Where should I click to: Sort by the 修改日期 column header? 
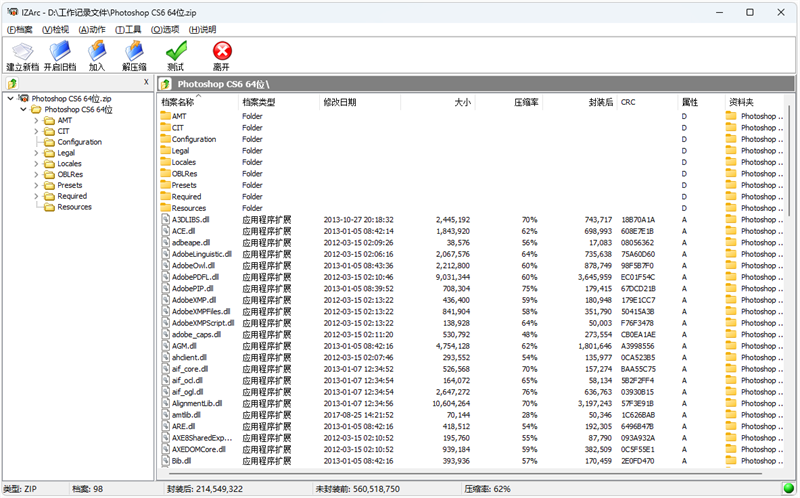pyautogui.click(x=360, y=102)
